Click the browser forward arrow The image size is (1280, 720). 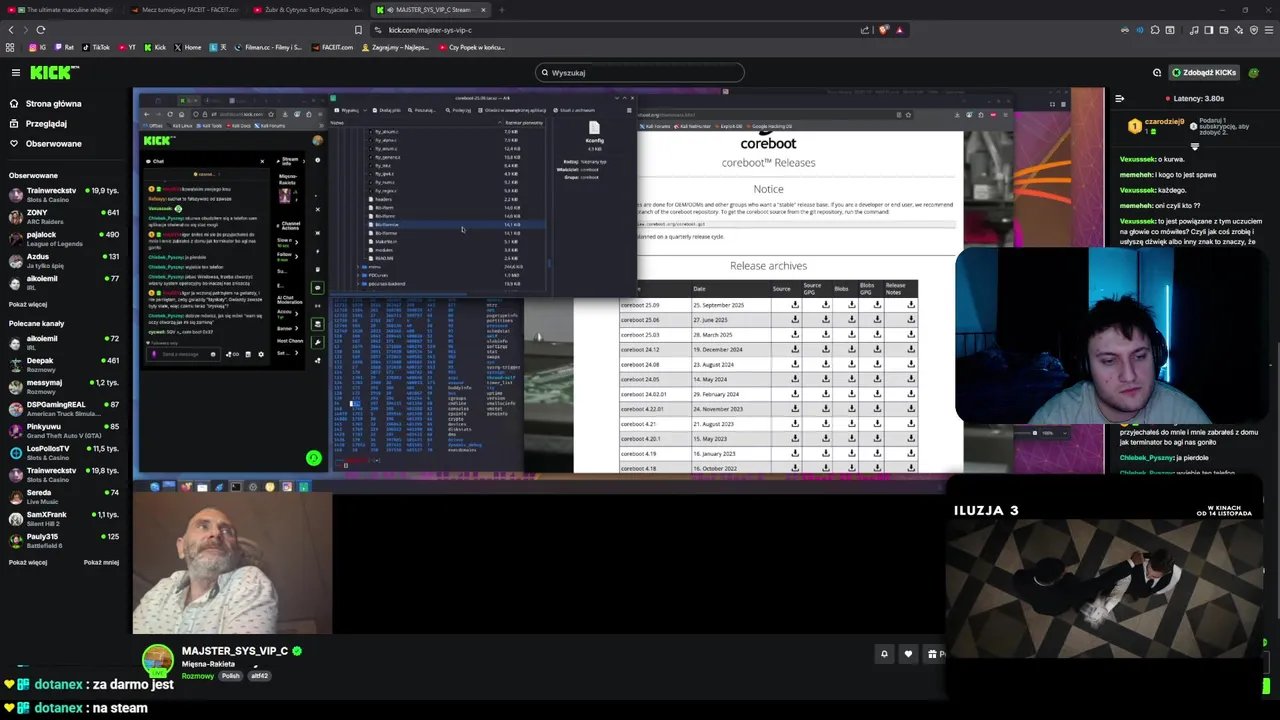[25, 30]
